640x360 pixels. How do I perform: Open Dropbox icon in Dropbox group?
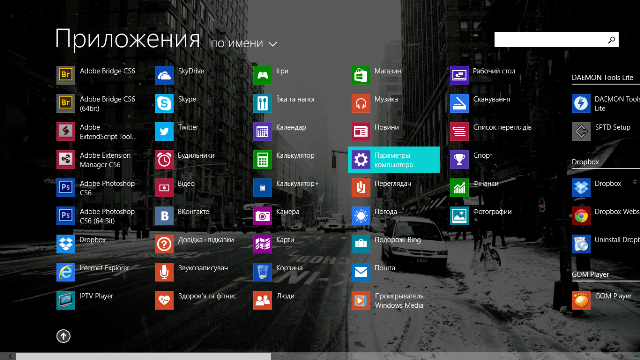coord(581,188)
